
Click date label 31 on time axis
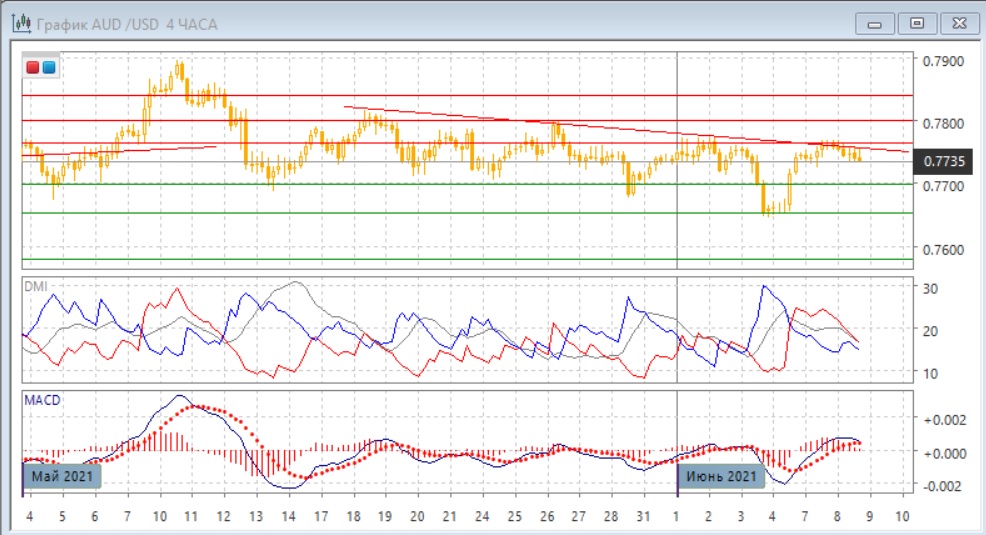click(643, 517)
